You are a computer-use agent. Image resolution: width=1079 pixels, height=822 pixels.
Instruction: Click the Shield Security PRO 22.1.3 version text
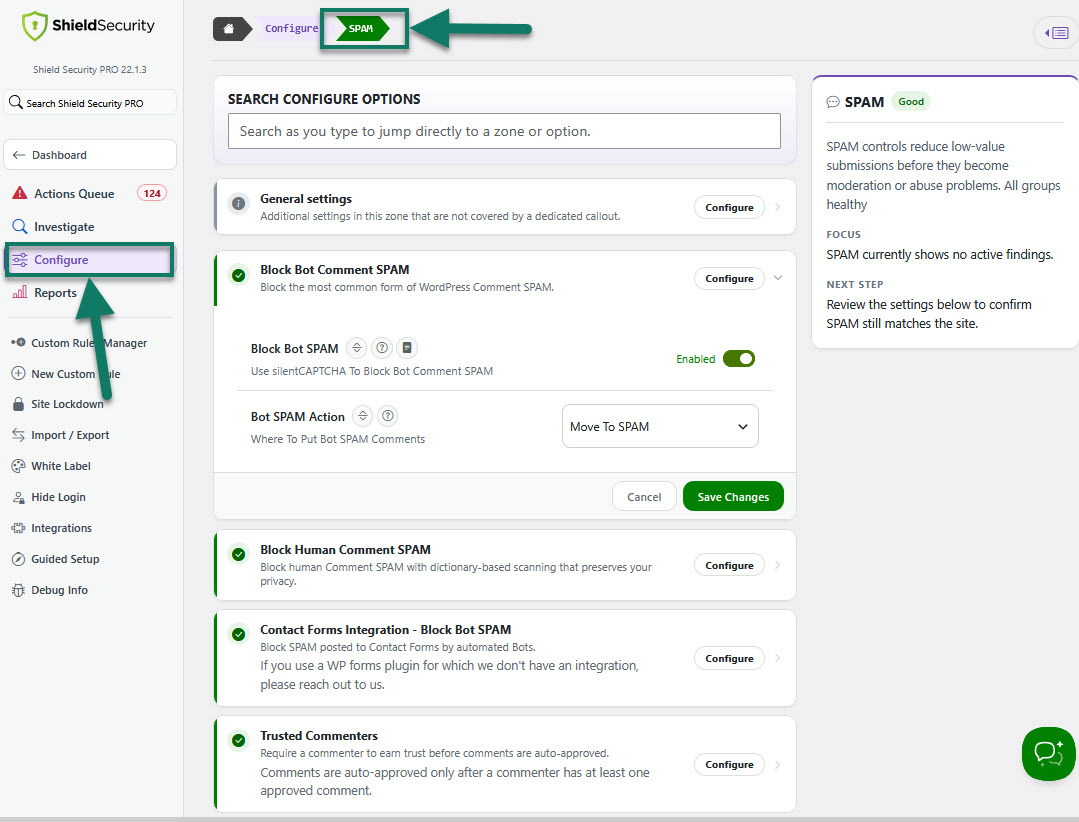89,69
